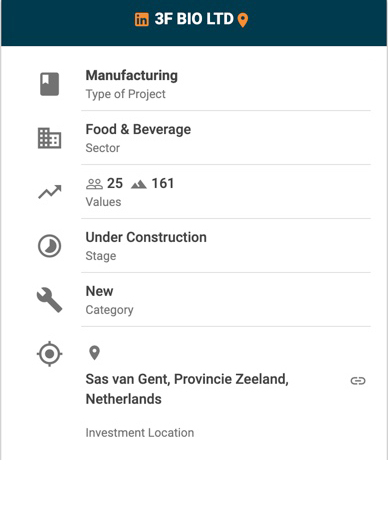
Task: Click the wrench icon next to Category
Action: click(x=49, y=300)
